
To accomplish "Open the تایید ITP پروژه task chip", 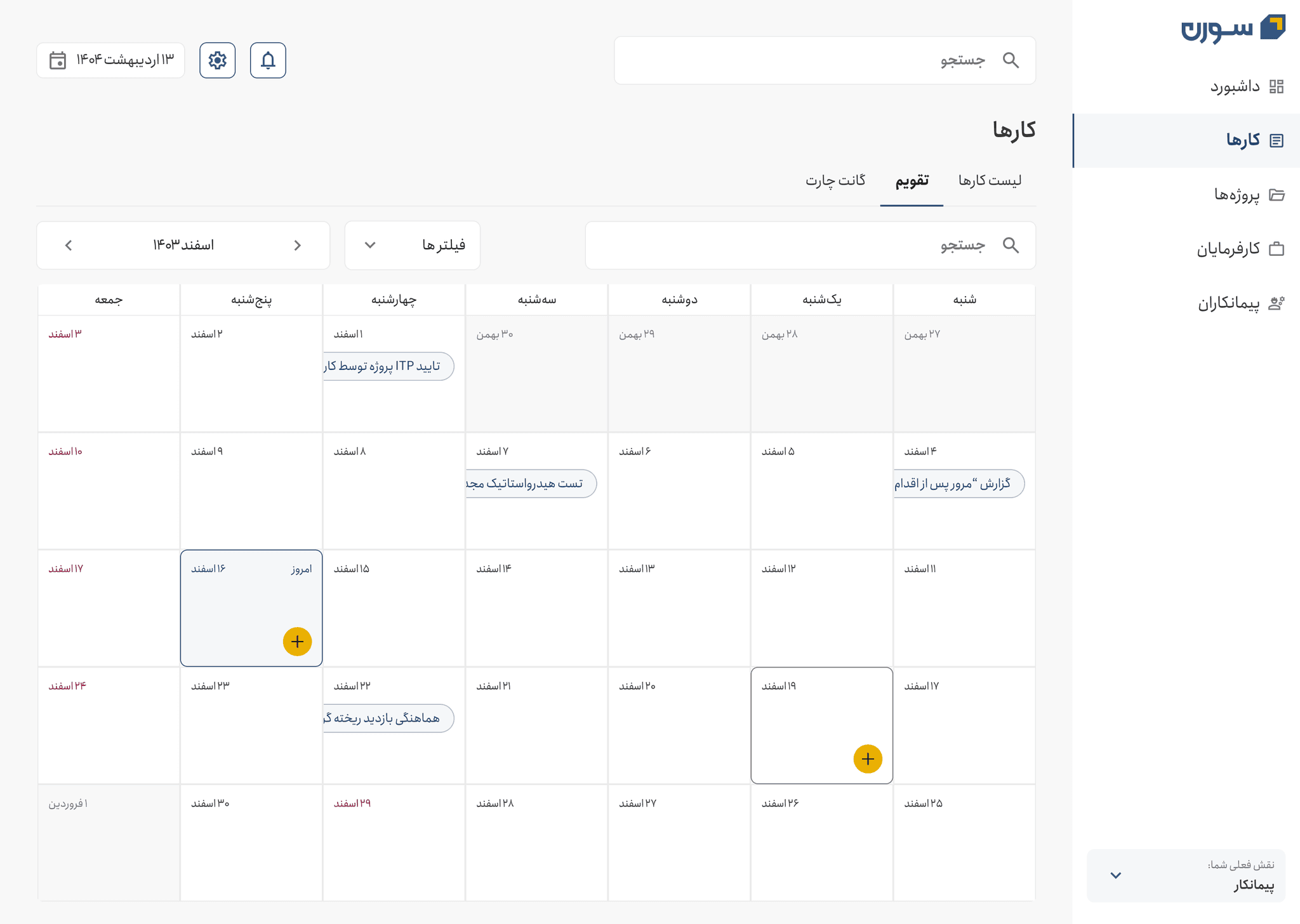I will tap(388, 366).
